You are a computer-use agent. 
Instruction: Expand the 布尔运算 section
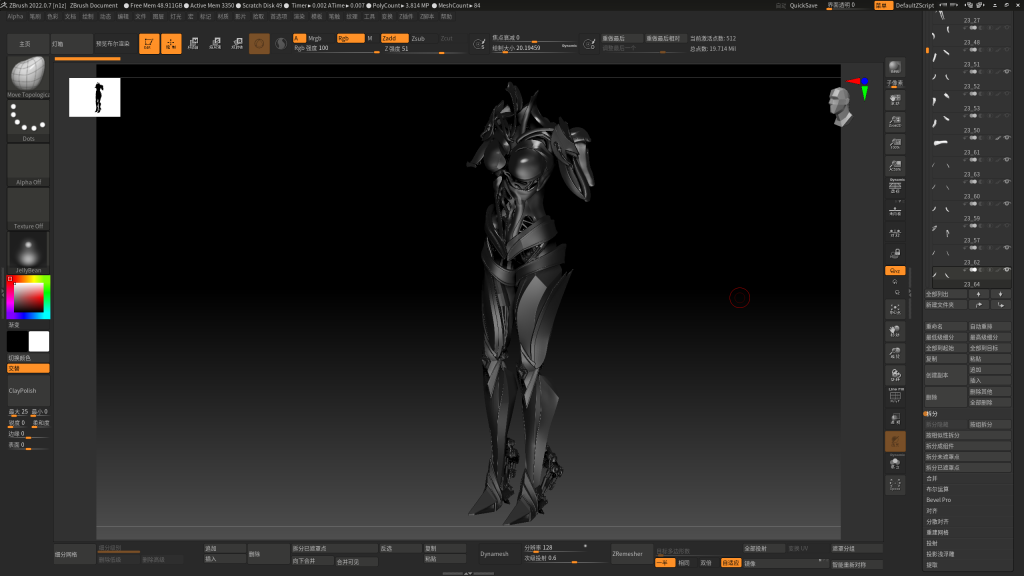coord(937,489)
